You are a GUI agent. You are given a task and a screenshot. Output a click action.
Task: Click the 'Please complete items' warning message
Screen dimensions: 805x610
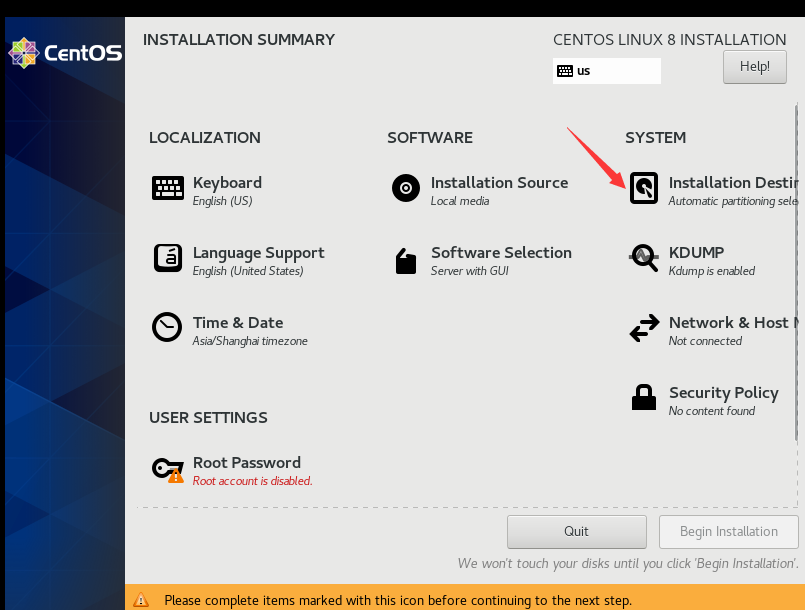(x=398, y=600)
